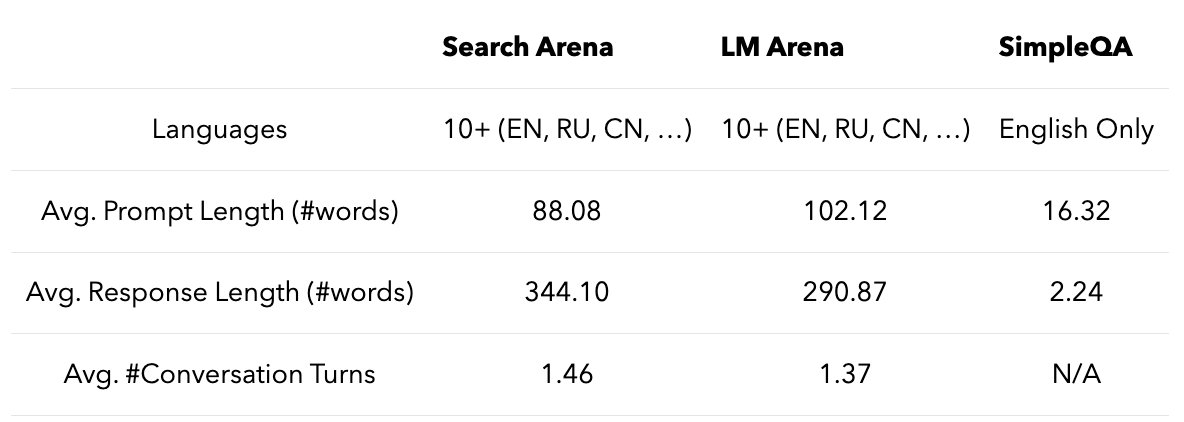Click the 88.08 prompt length value
The height and width of the screenshot is (422, 1184).
(567, 211)
